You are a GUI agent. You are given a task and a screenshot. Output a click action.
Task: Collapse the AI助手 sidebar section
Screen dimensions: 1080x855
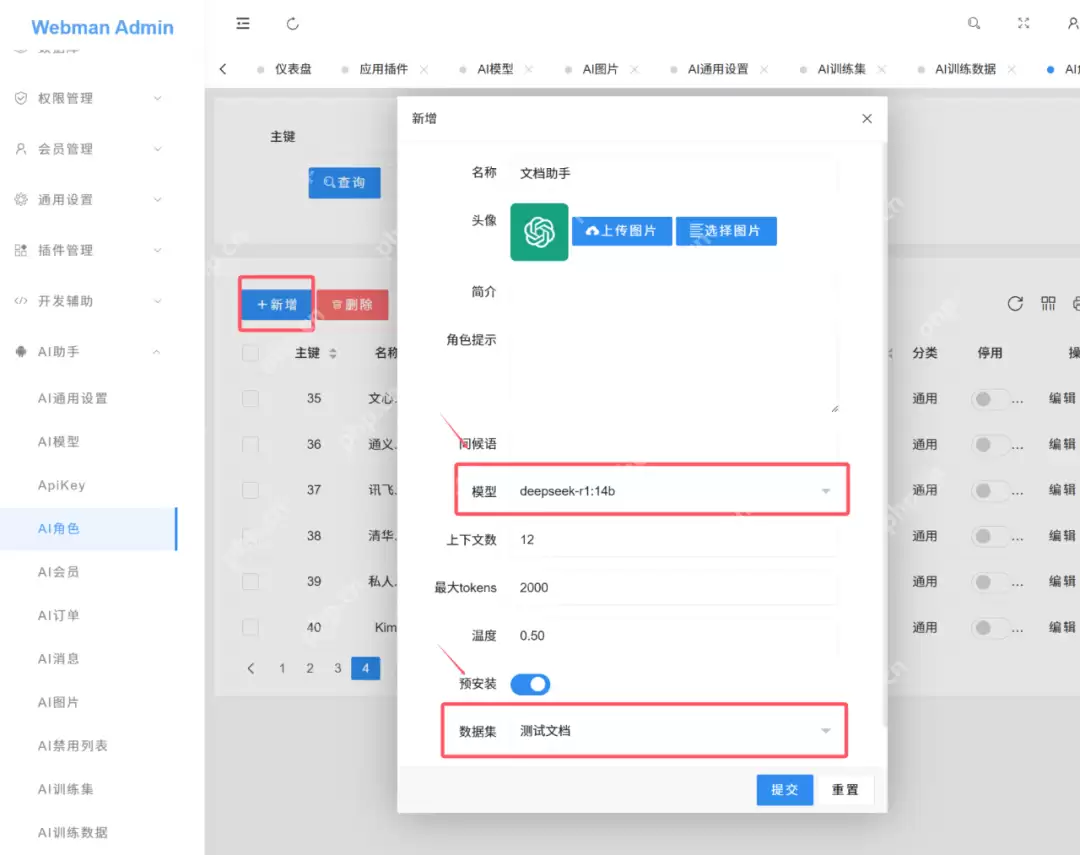[x=90, y=352]
